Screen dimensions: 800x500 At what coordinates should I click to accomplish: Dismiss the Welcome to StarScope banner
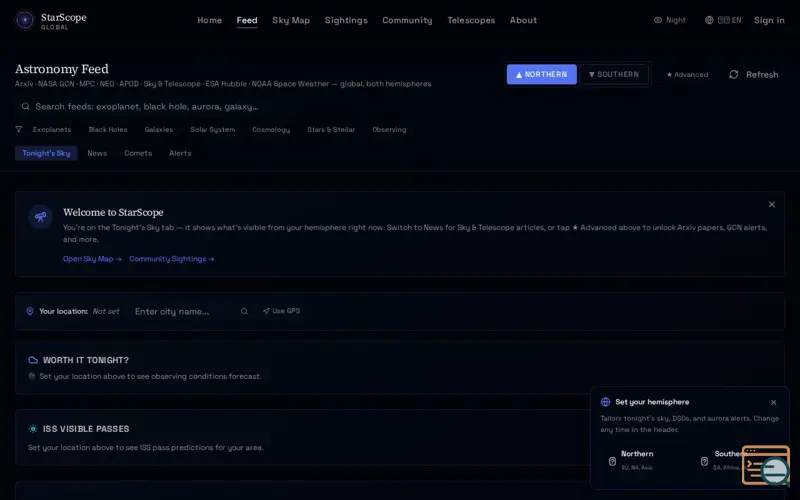pos(771,204)
